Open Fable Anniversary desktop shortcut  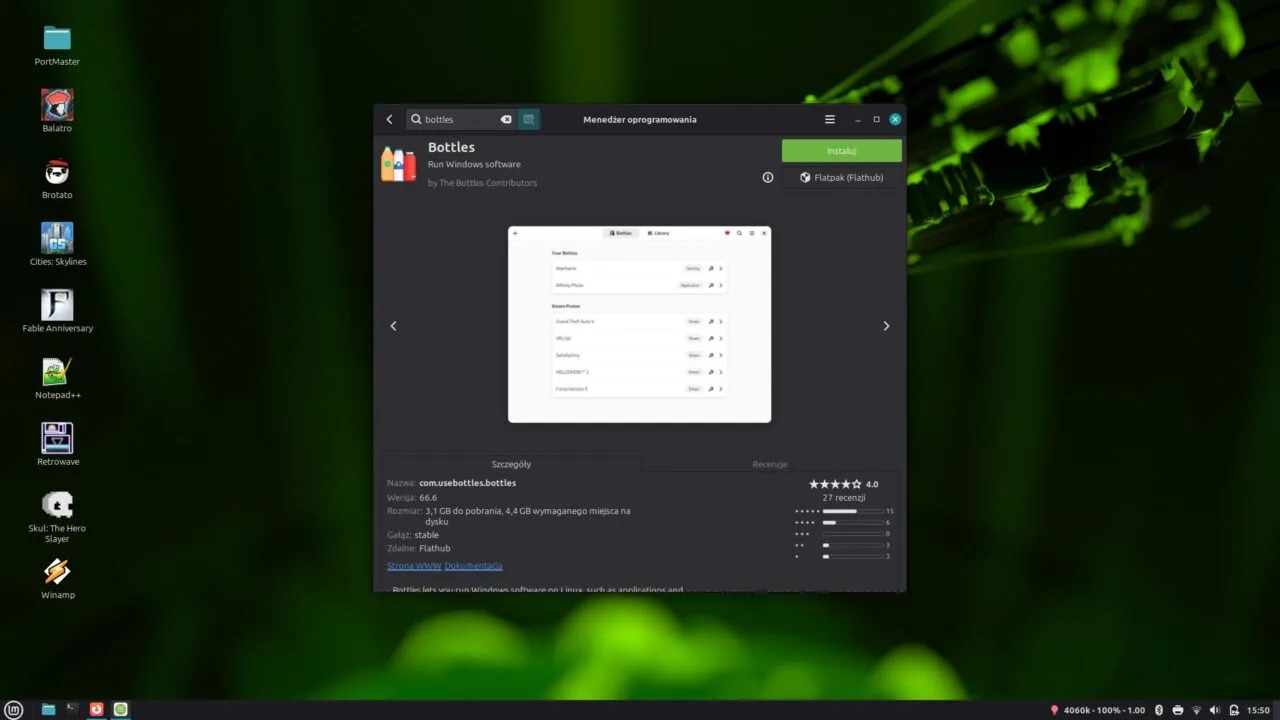pyautogui.click(x=57, y=311)
